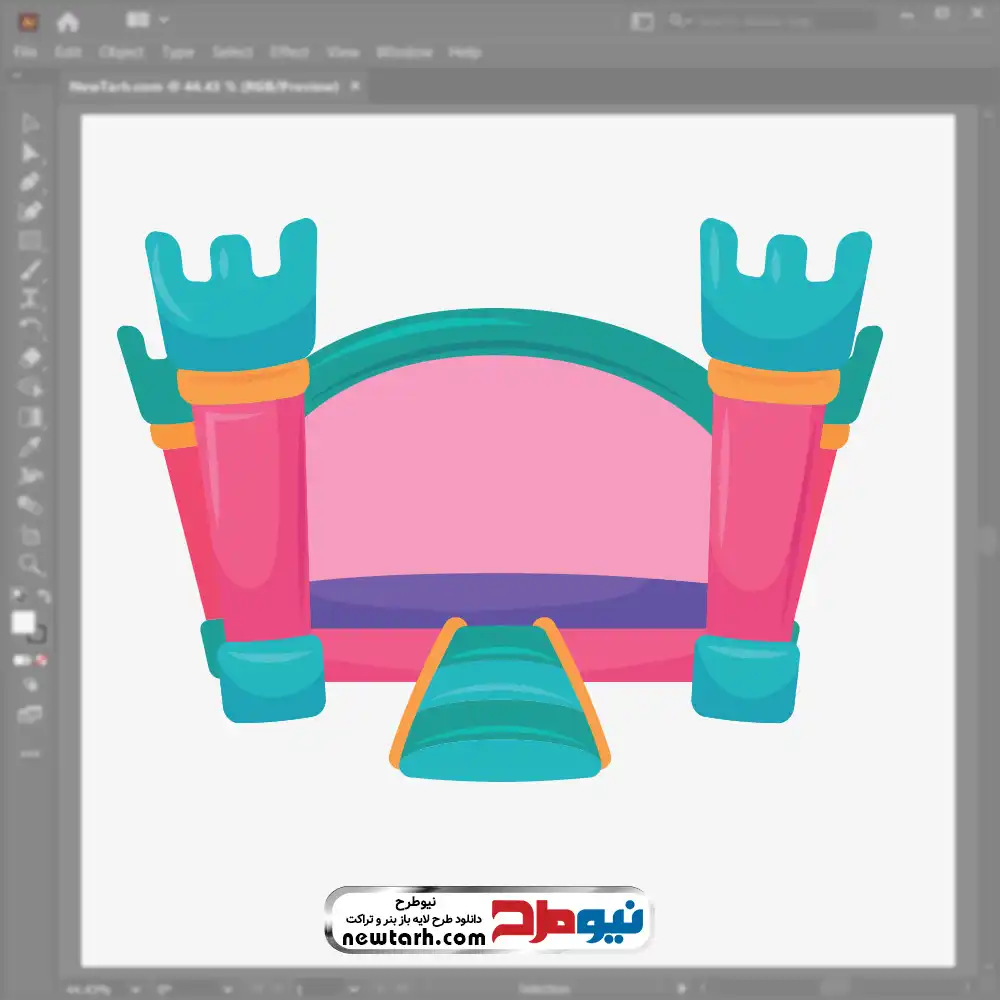Swap fill and stroke colors

pyautogui.click(x=44, y=596)
